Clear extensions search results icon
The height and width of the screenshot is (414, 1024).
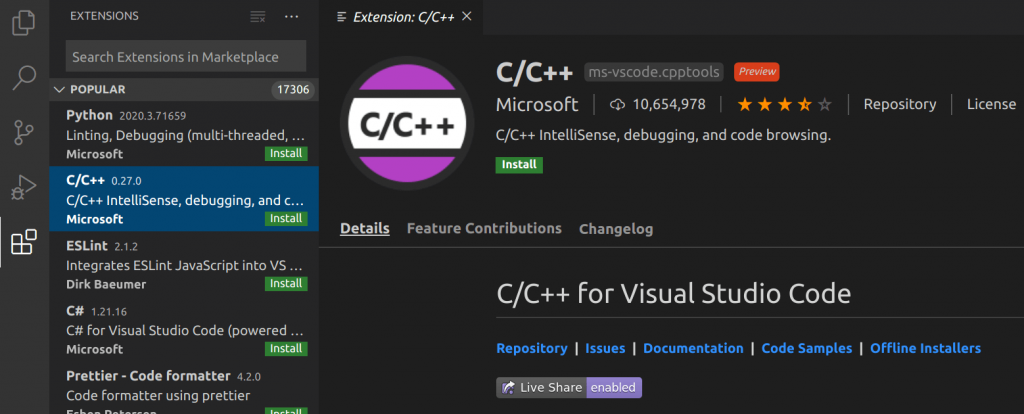pos(258,17)
